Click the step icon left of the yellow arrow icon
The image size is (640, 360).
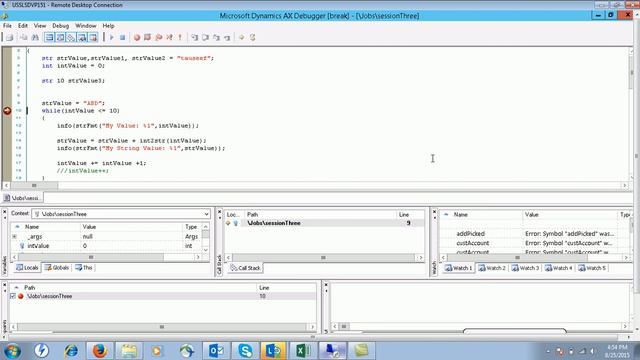(227, 38)
